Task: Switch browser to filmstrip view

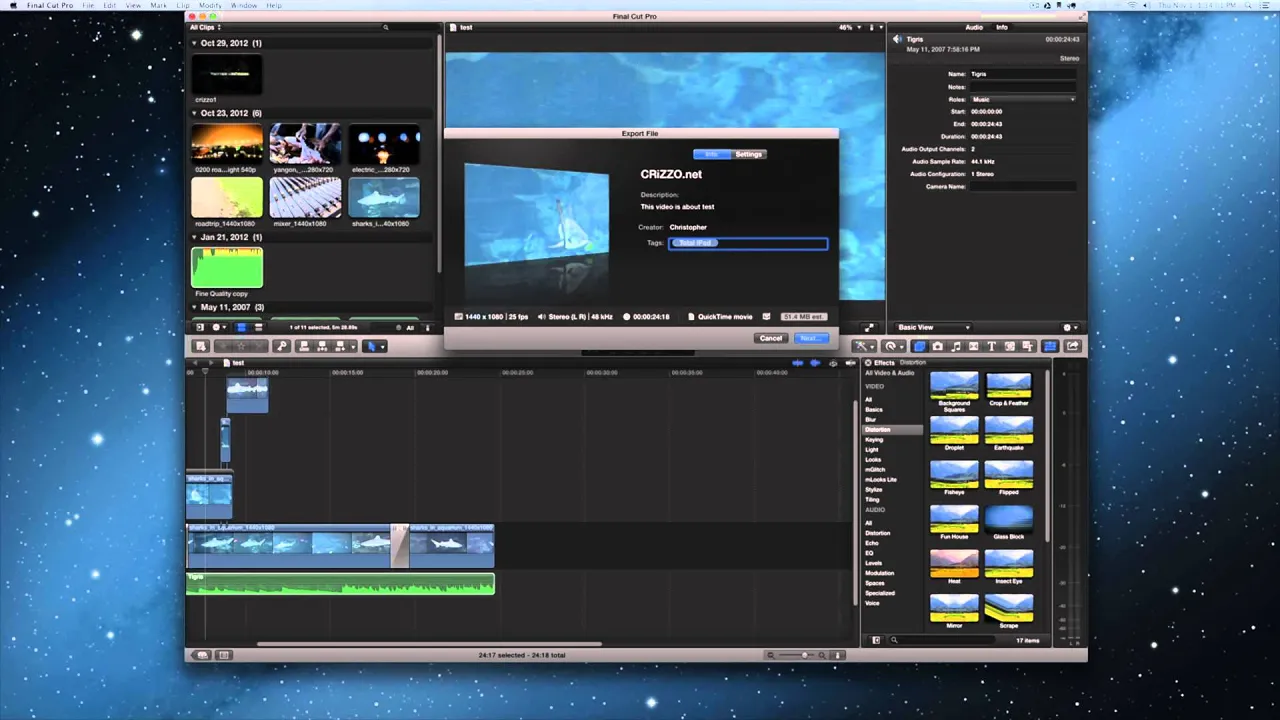Action: point(241,328)
